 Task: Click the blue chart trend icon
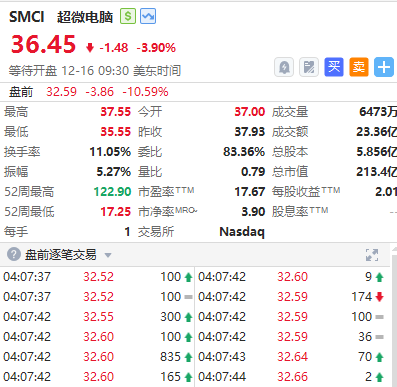click(148, 16)
